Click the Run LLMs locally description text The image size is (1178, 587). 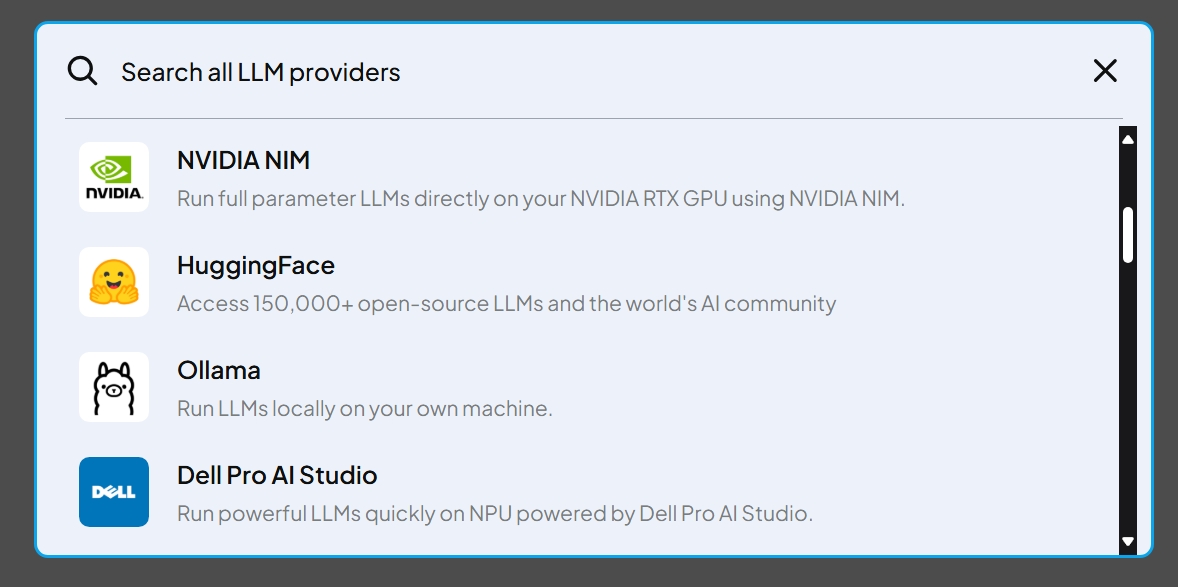tap(364, 408)
